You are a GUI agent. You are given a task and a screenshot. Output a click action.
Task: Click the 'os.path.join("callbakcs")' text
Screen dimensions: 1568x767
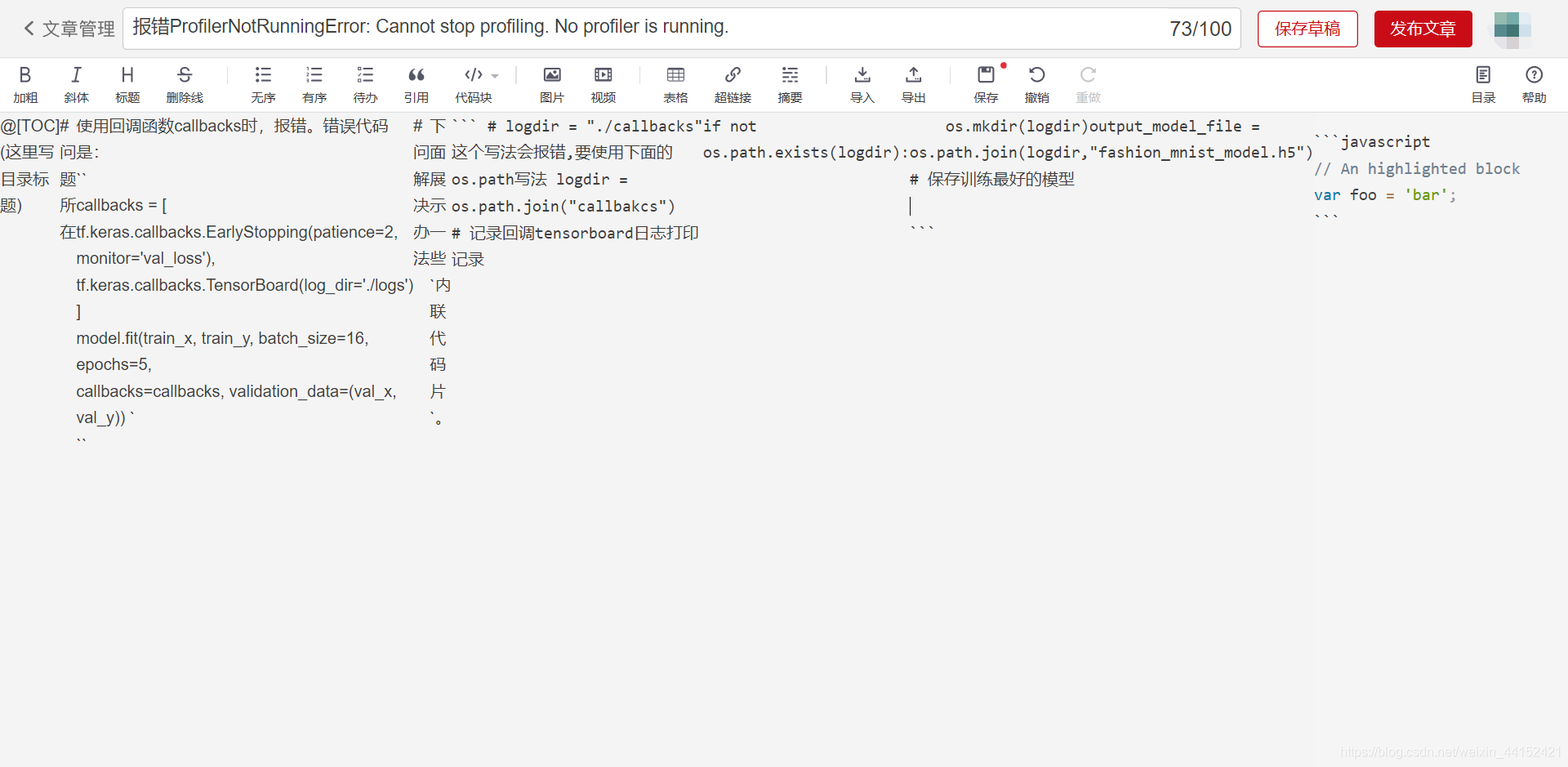[x=563, y=206]
